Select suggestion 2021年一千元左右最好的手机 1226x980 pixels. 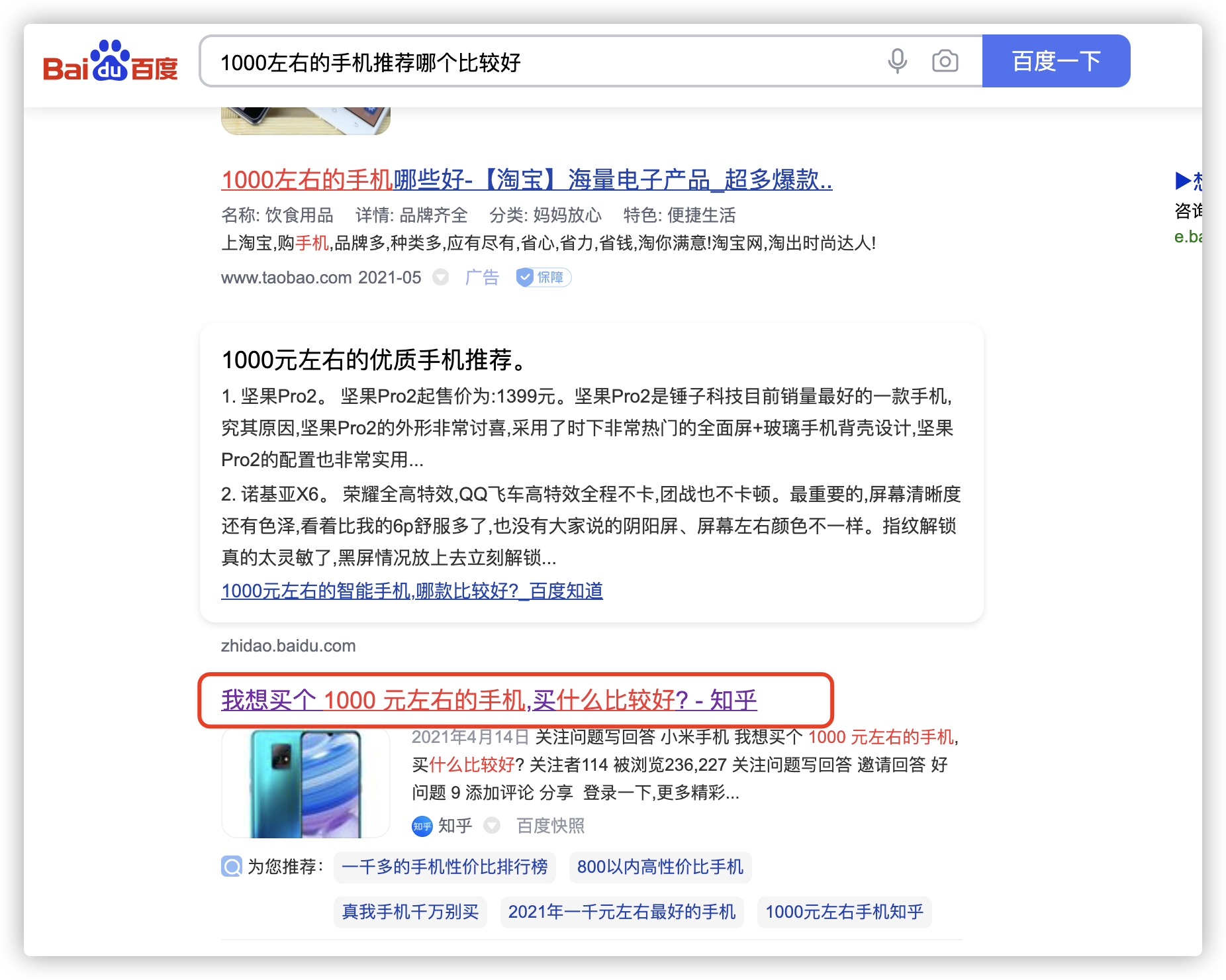[622, 912]
